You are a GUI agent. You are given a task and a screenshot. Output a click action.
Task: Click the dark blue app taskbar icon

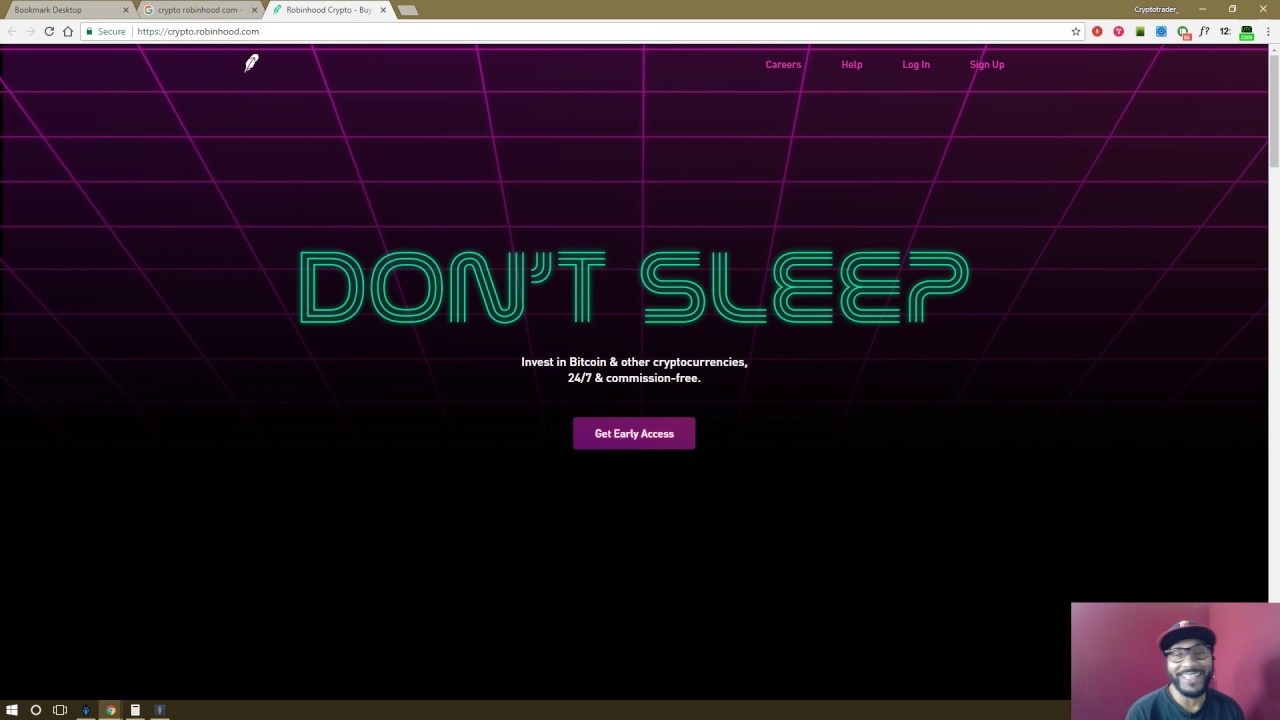coord(160,710)
